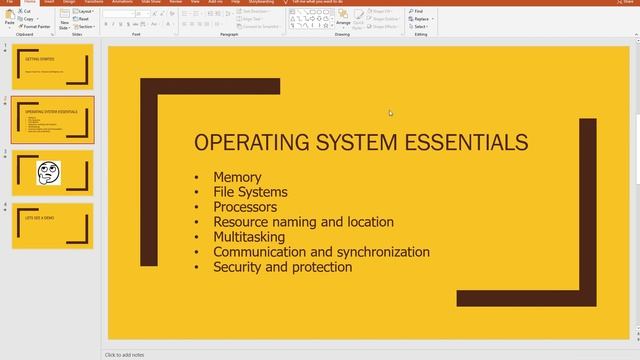This screenshot has height=360, width=640.
Task: Collapse the ribbon with the chevron
Action: 636,35
